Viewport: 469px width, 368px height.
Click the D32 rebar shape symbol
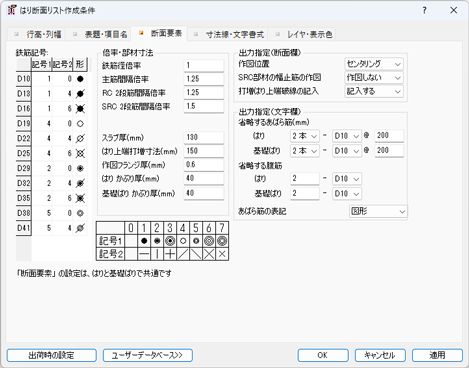coord(80,183)
